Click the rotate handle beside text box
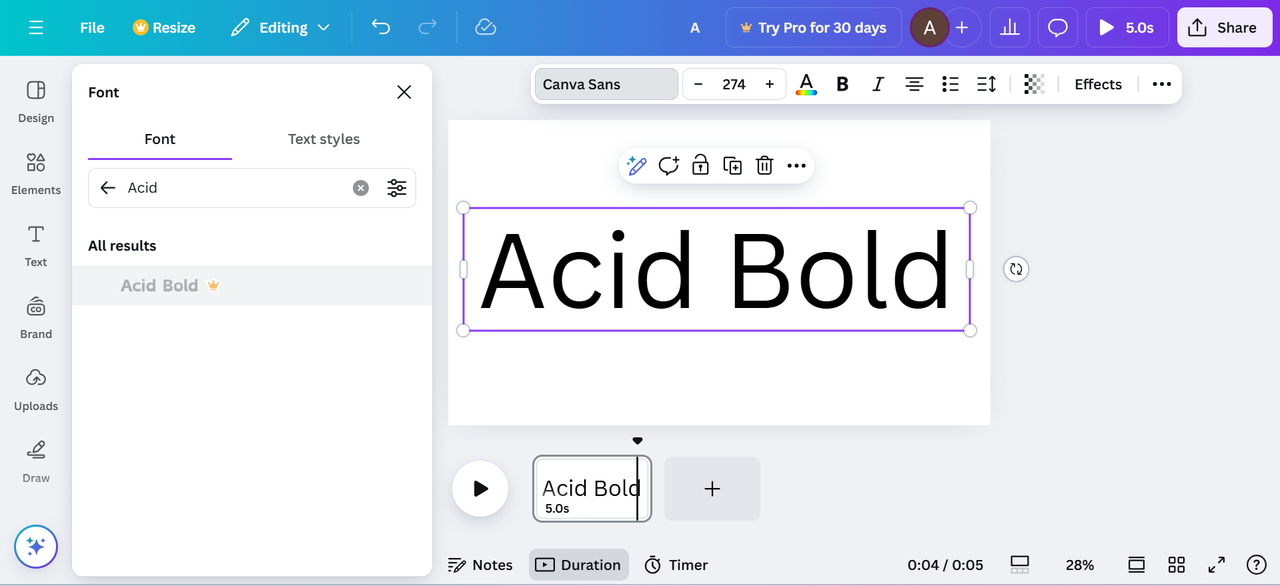 (x=1016, y=269)
